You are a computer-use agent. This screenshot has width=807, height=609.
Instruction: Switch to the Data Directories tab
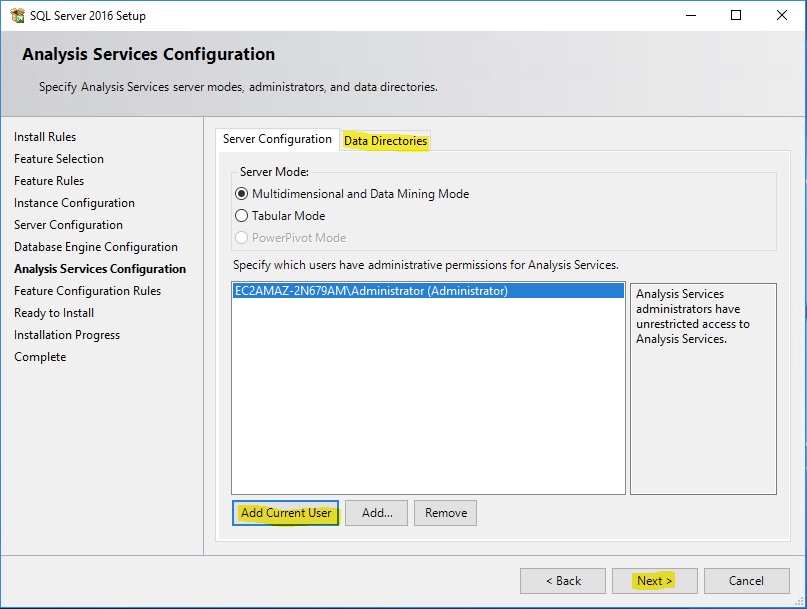click(x=385, y=141)
